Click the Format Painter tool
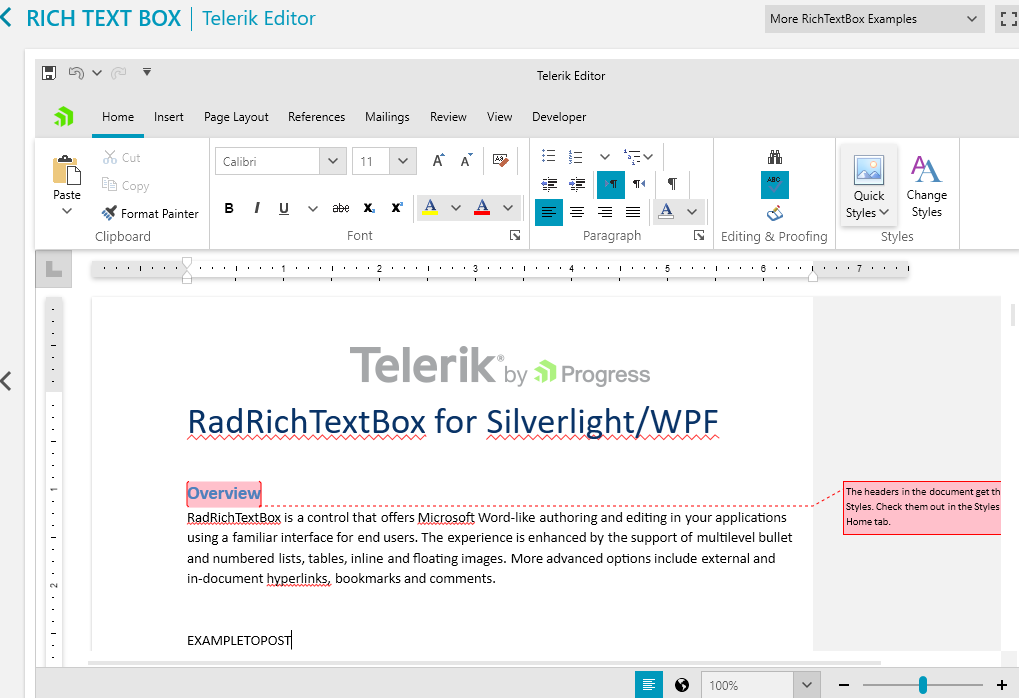The image size is (1019, 698). click(150, 213)
